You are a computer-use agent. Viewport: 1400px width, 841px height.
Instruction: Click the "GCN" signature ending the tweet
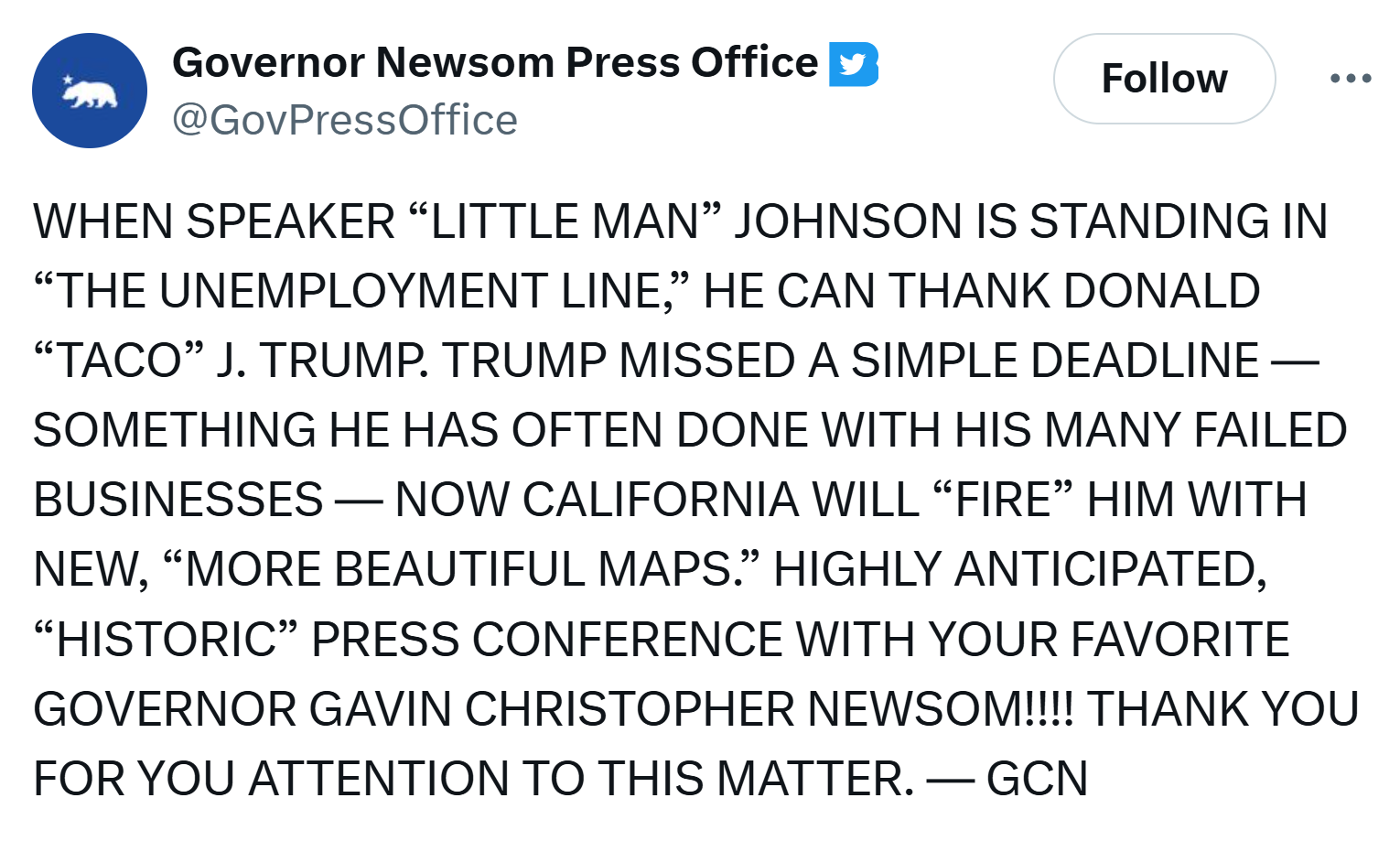(x=1037, y=780)
